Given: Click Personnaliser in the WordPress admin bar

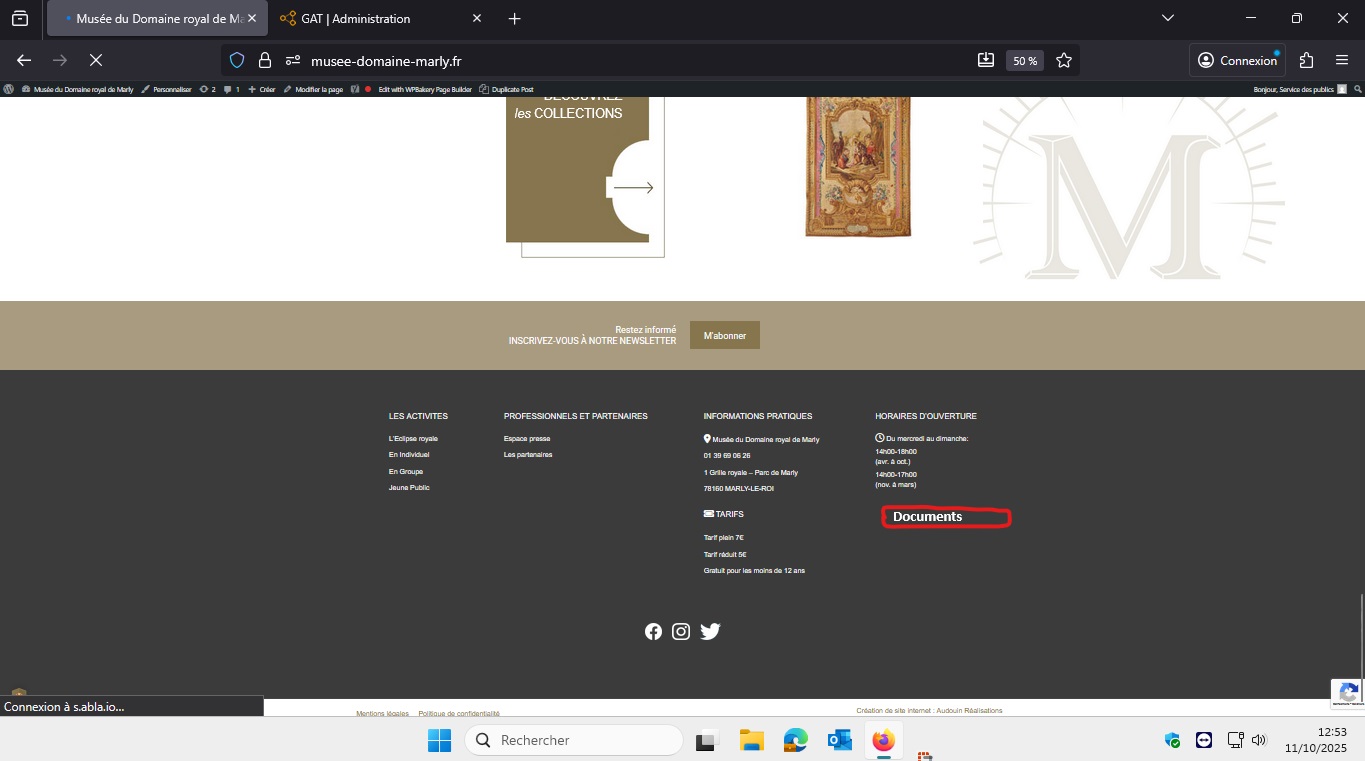Looking at the screenshot, I should coord(166,89).
